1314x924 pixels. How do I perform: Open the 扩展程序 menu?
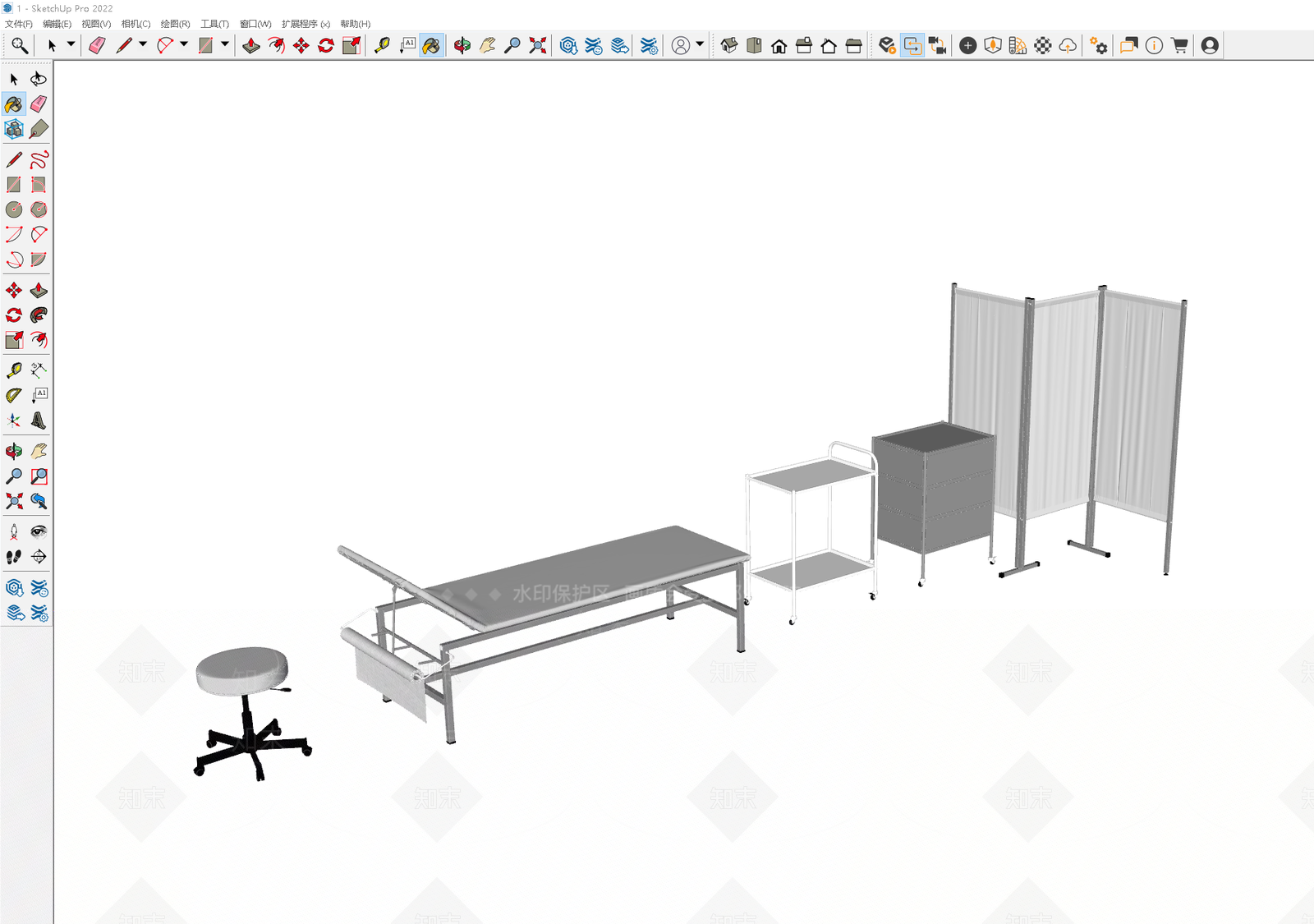pyautogui.click(x=306, y=24)
